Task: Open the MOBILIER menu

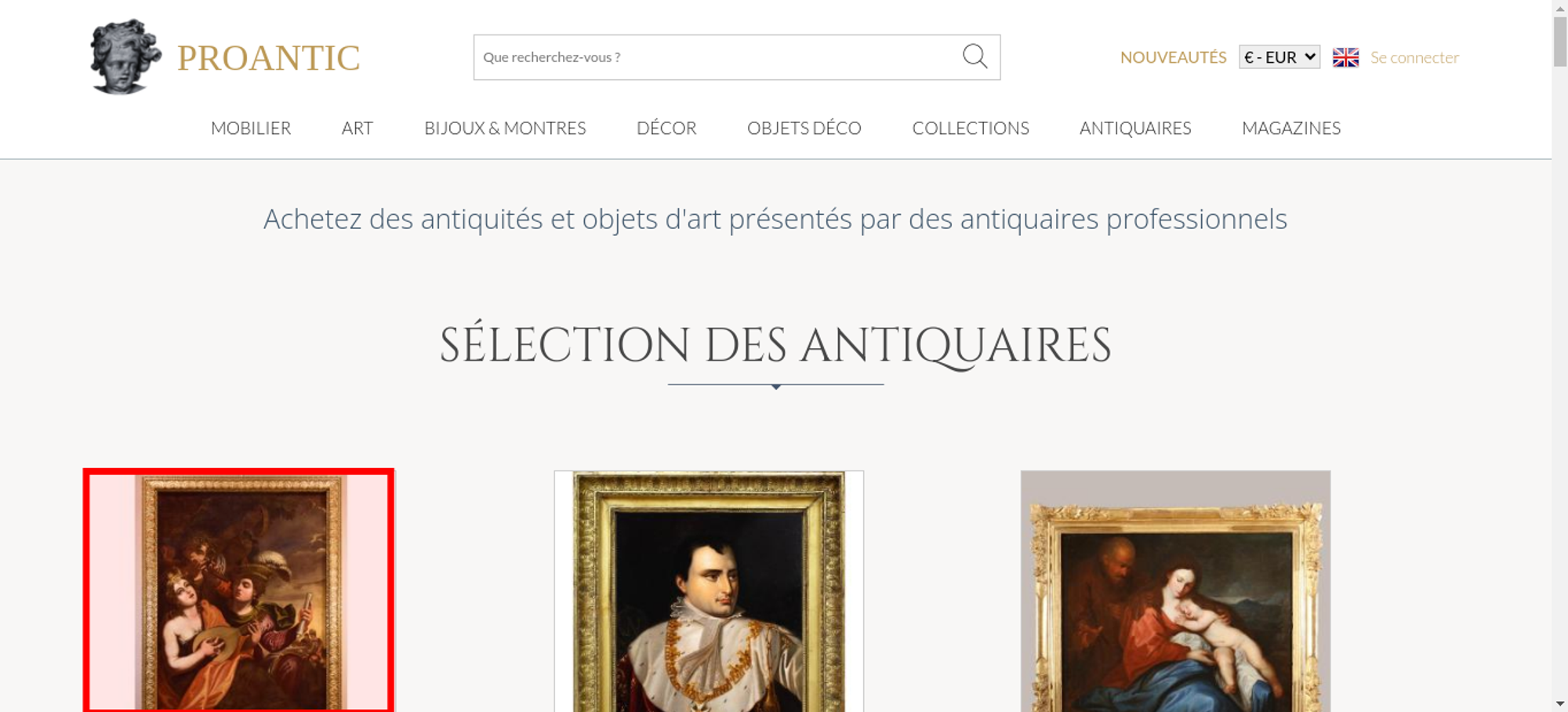Action: pos(251,128)
